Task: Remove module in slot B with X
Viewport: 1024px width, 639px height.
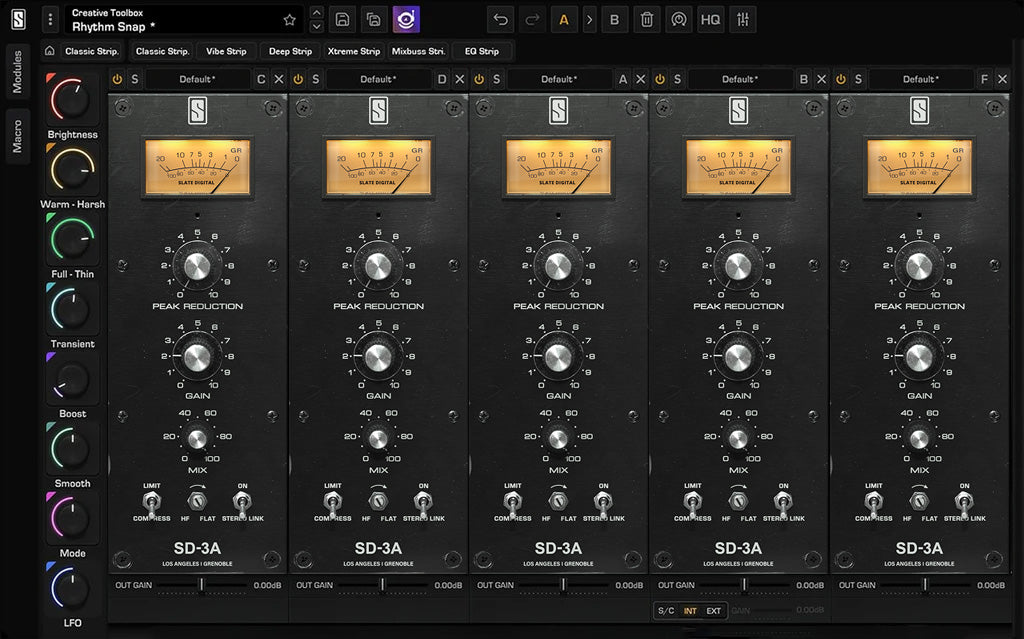Action: tap(822, 79)
